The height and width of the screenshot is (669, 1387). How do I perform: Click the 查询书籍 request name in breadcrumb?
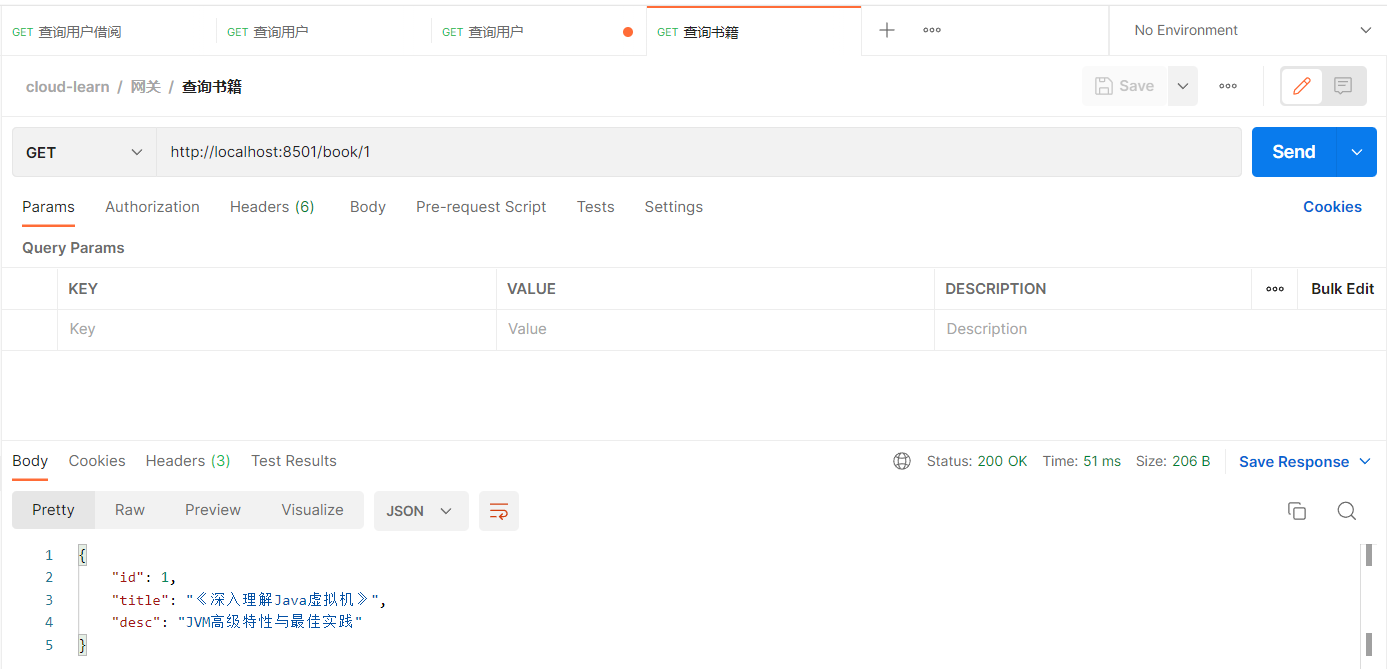[x=212, y=87]
